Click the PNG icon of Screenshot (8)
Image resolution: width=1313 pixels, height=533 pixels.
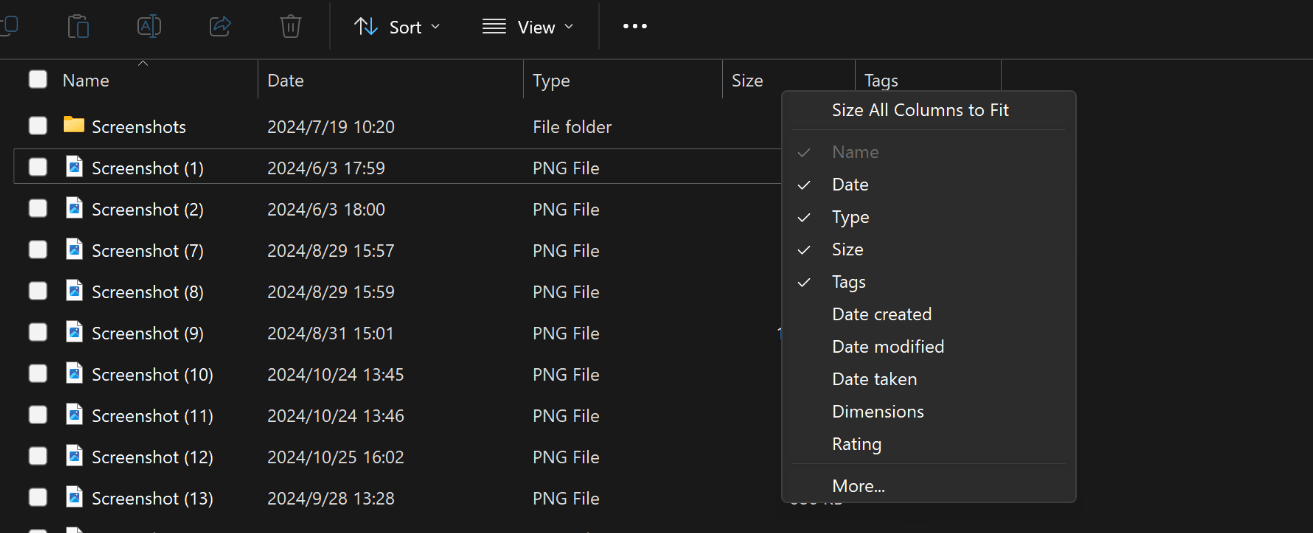click(73, 291)
